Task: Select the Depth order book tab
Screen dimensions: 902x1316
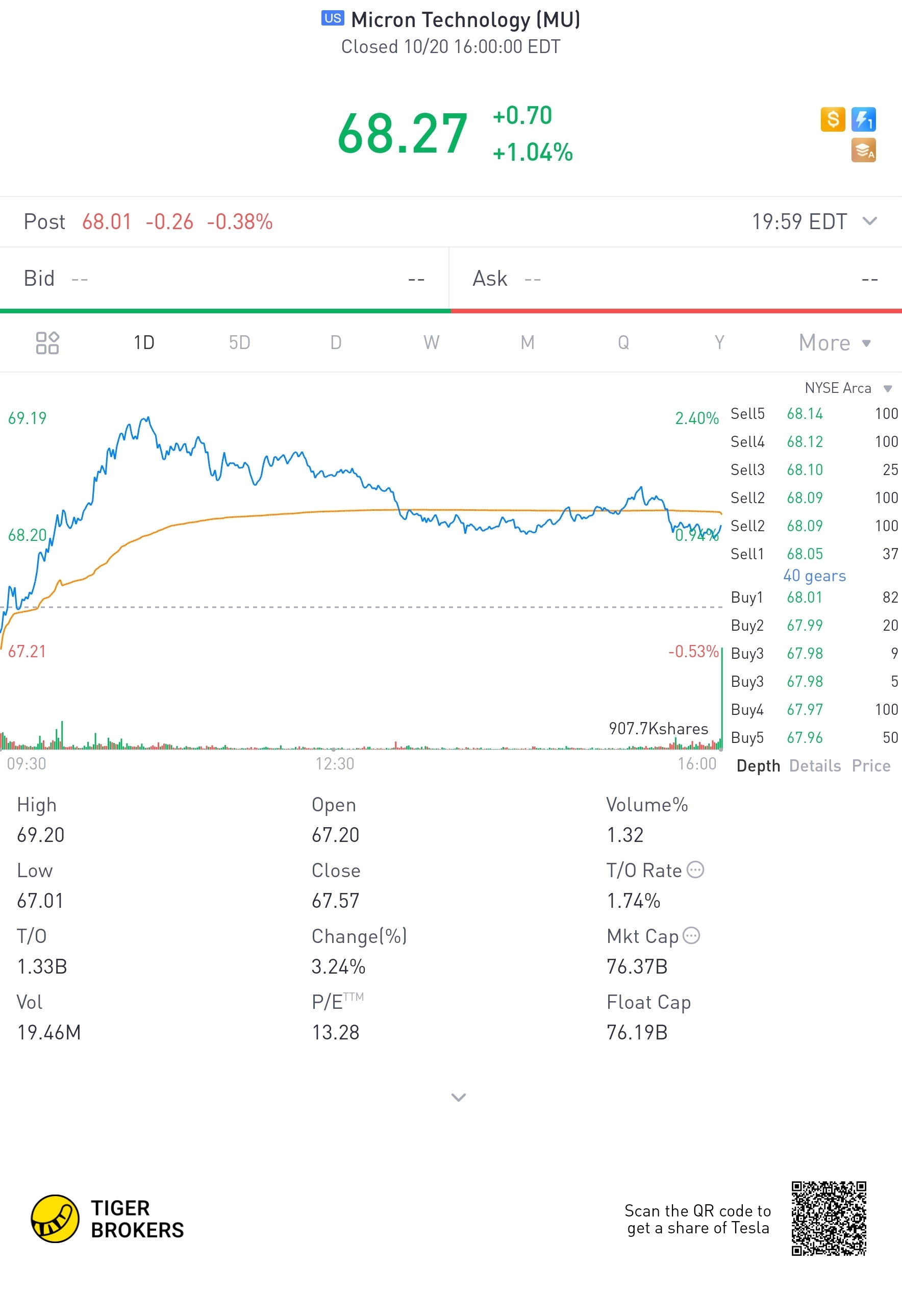Action: (x=758, y=765)
